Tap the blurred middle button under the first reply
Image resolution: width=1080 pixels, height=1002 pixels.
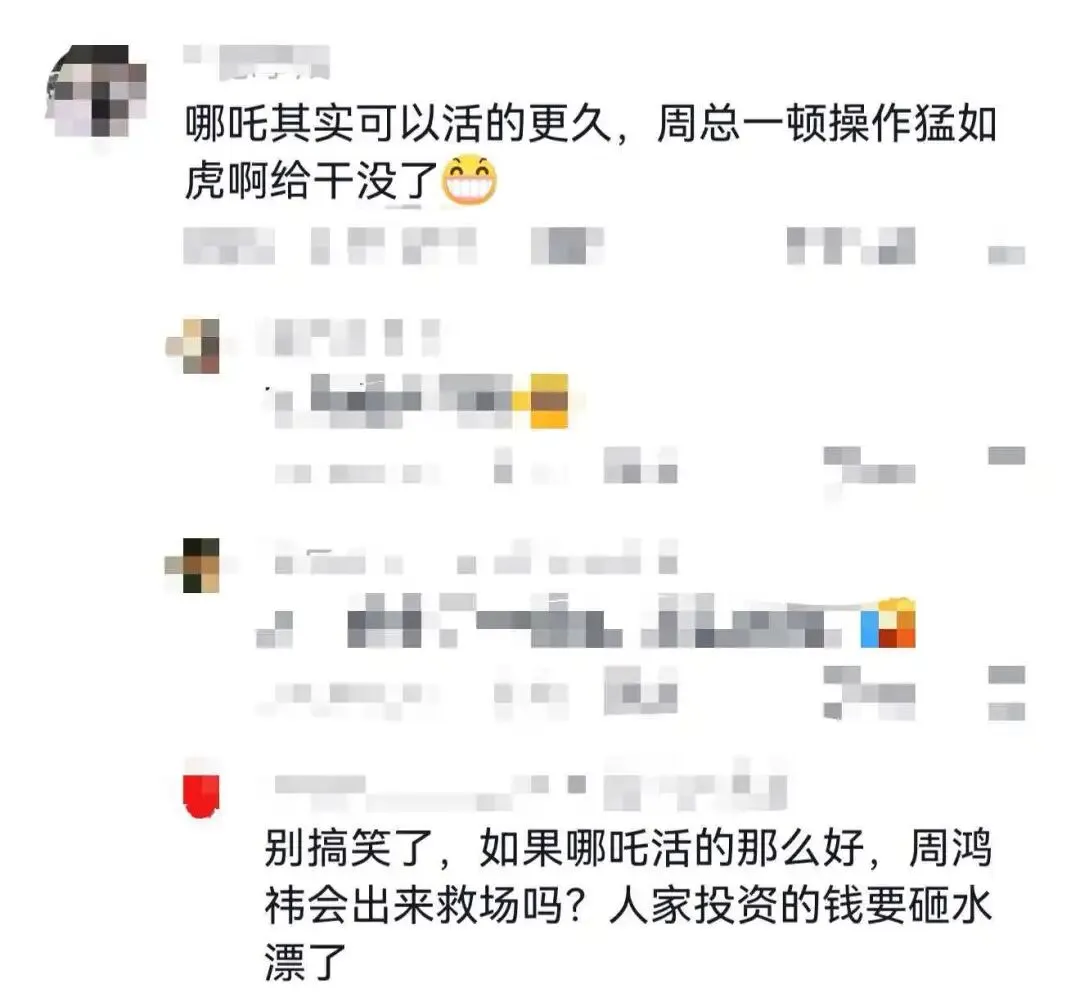point(641,465)
